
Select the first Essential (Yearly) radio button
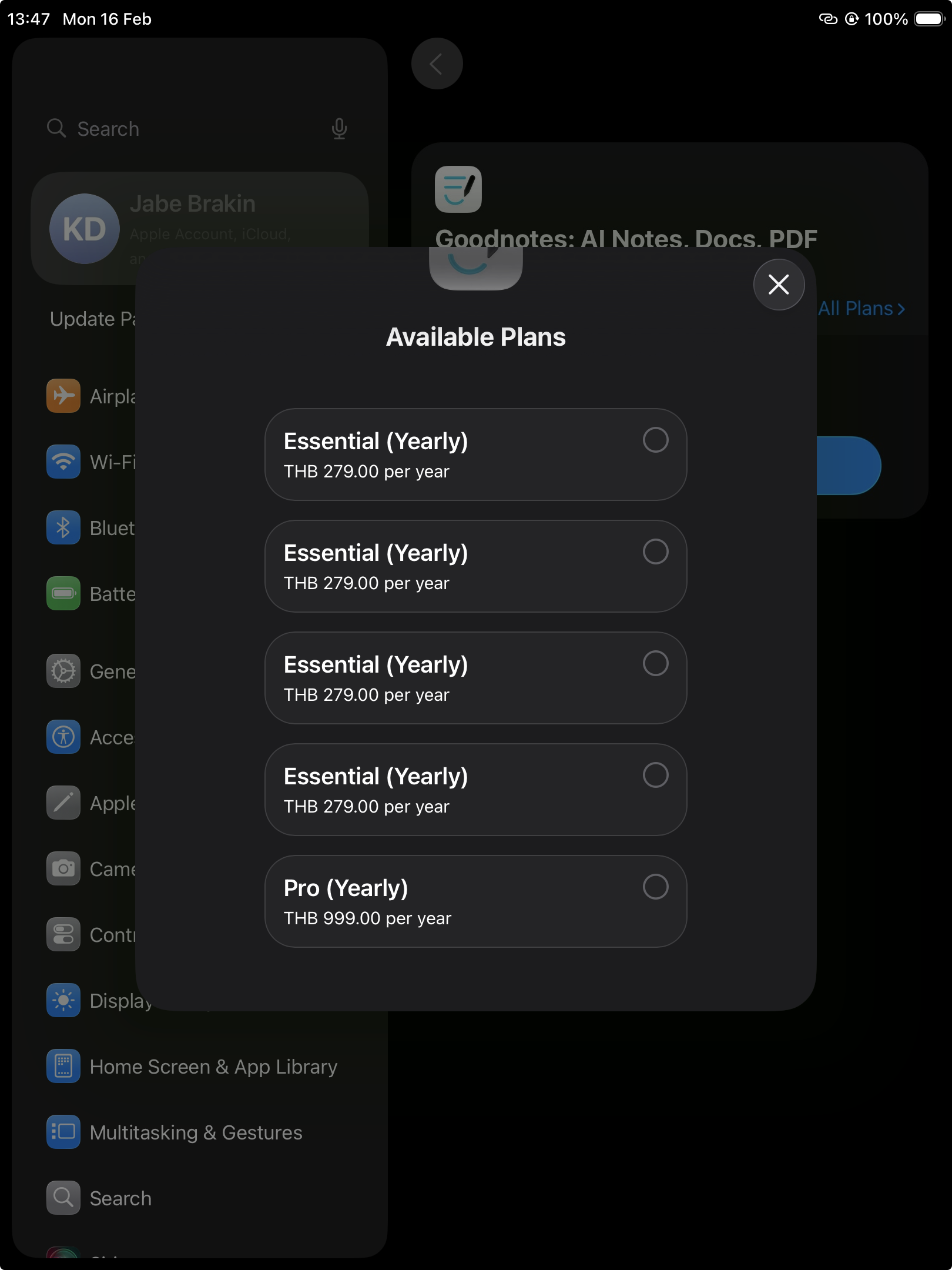click(x=655, y=440)
